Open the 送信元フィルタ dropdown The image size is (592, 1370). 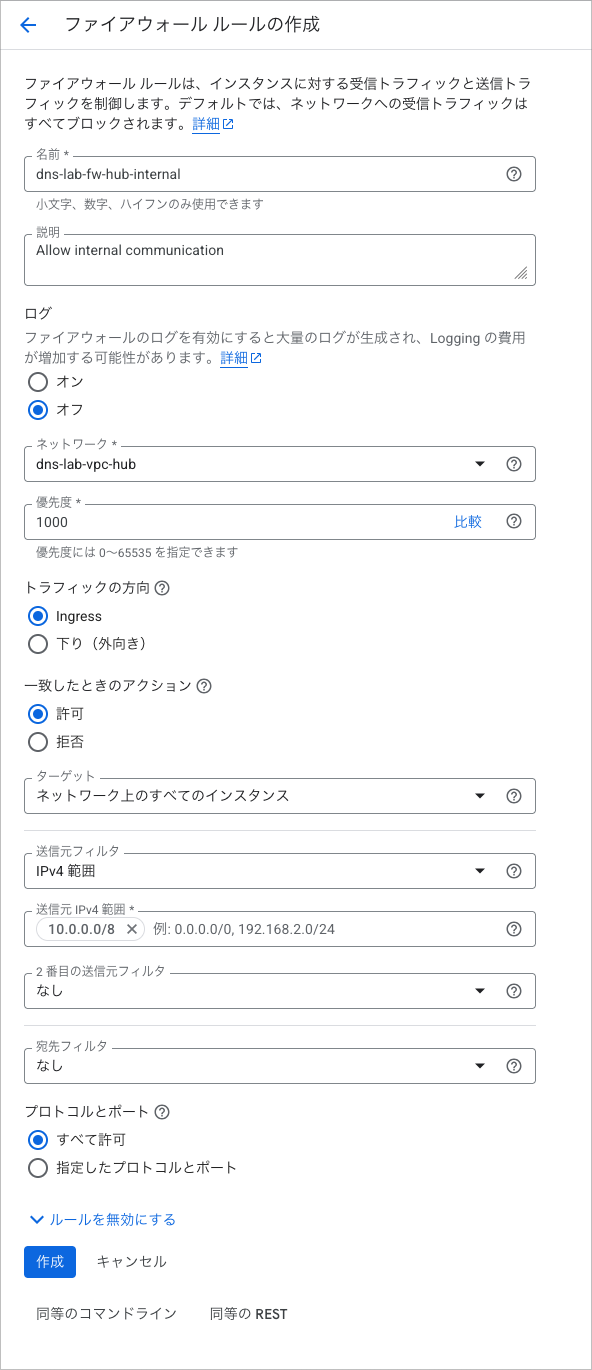(480, 870)
